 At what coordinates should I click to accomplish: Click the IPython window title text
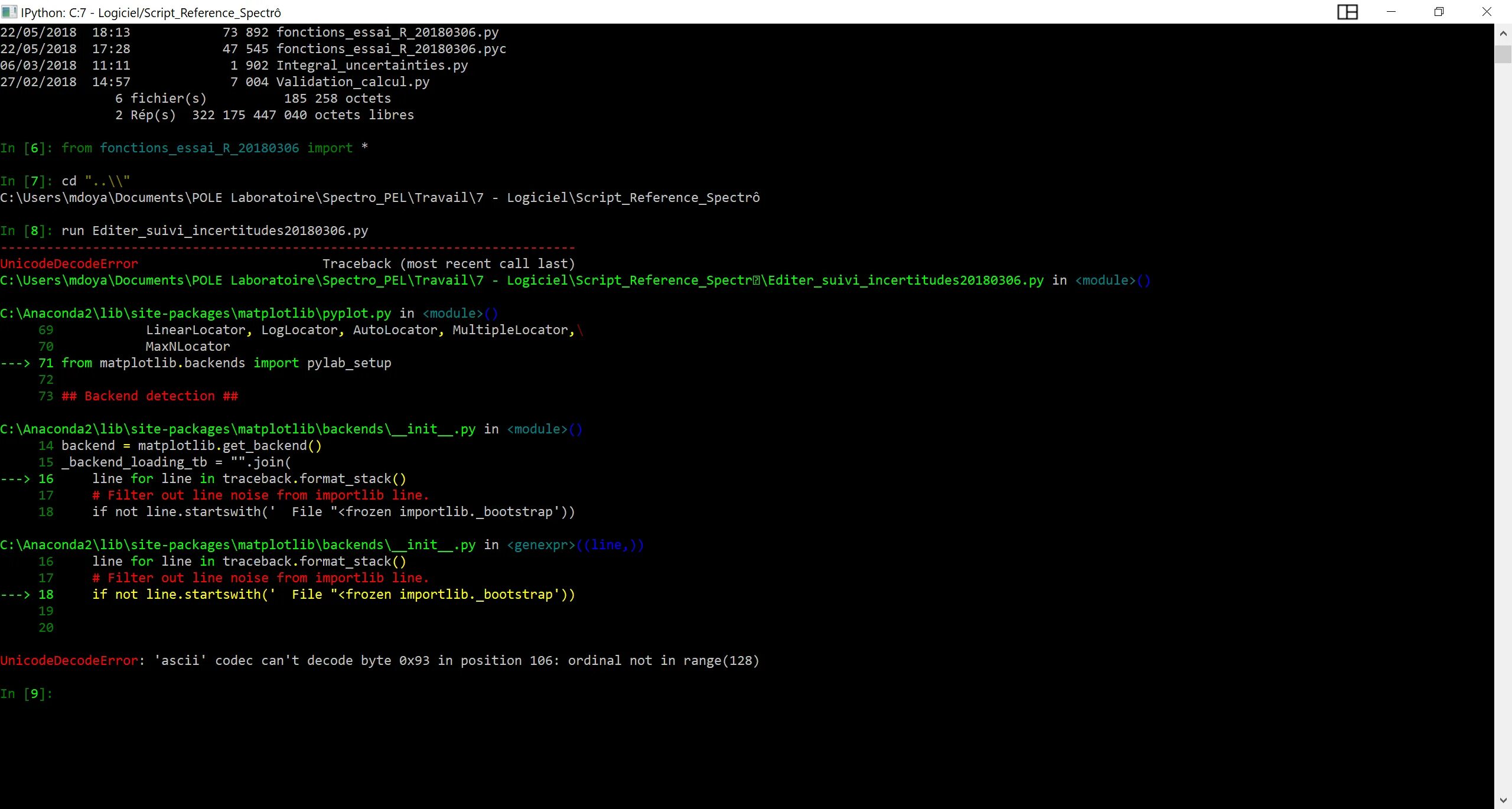(151, 12)
